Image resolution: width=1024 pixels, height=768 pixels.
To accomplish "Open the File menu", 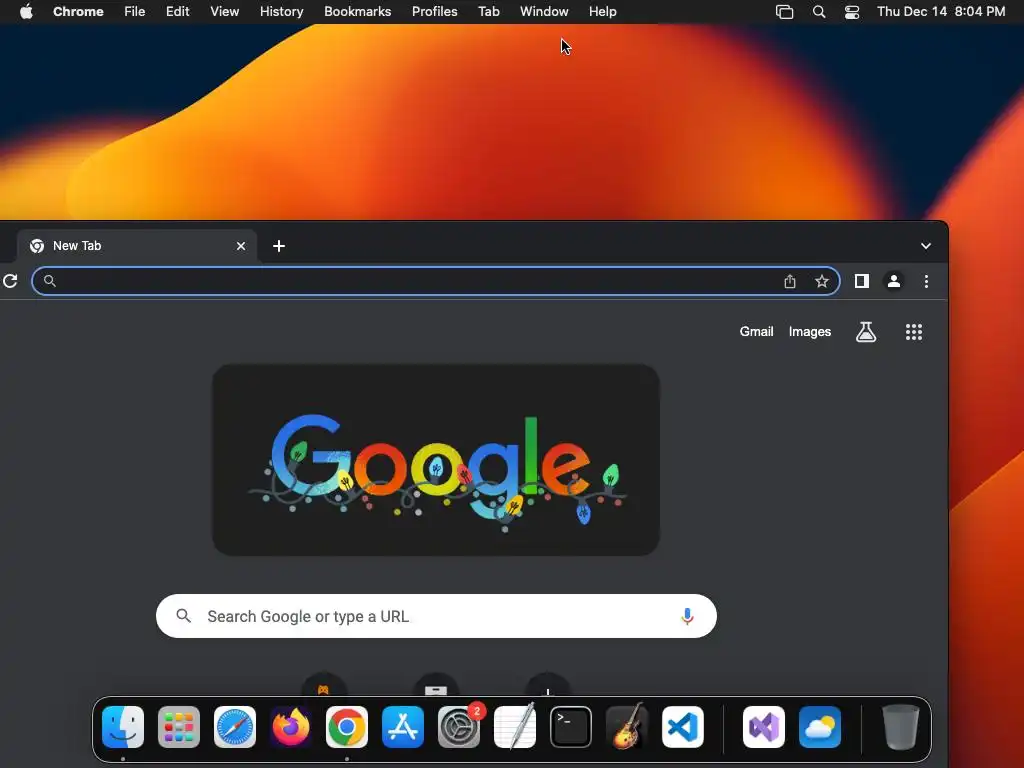I will tap(135, 12).
